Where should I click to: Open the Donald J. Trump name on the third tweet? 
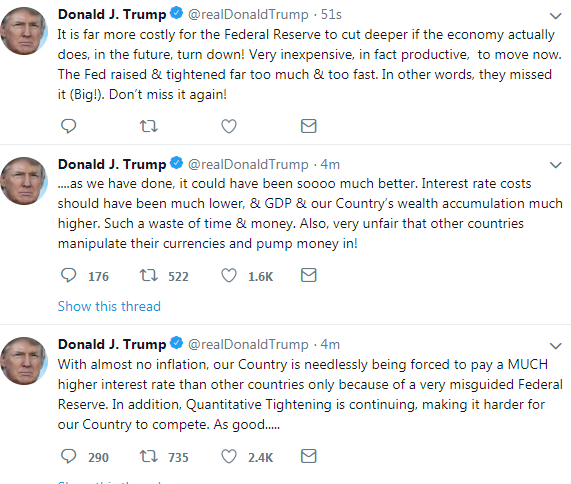click(112, 345)
